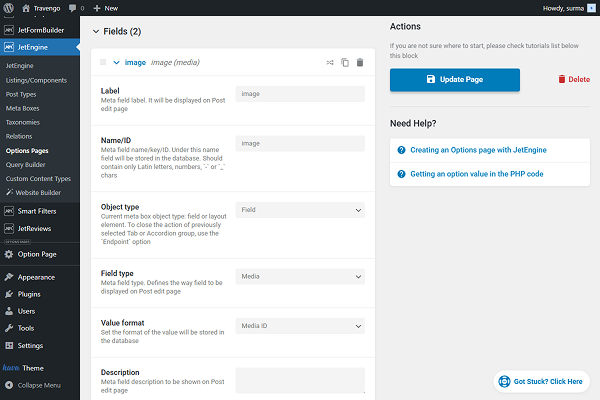Focus the Label input field
Image resolution: width=600 pixels, height=400 pixels.
tap(300, 94)
